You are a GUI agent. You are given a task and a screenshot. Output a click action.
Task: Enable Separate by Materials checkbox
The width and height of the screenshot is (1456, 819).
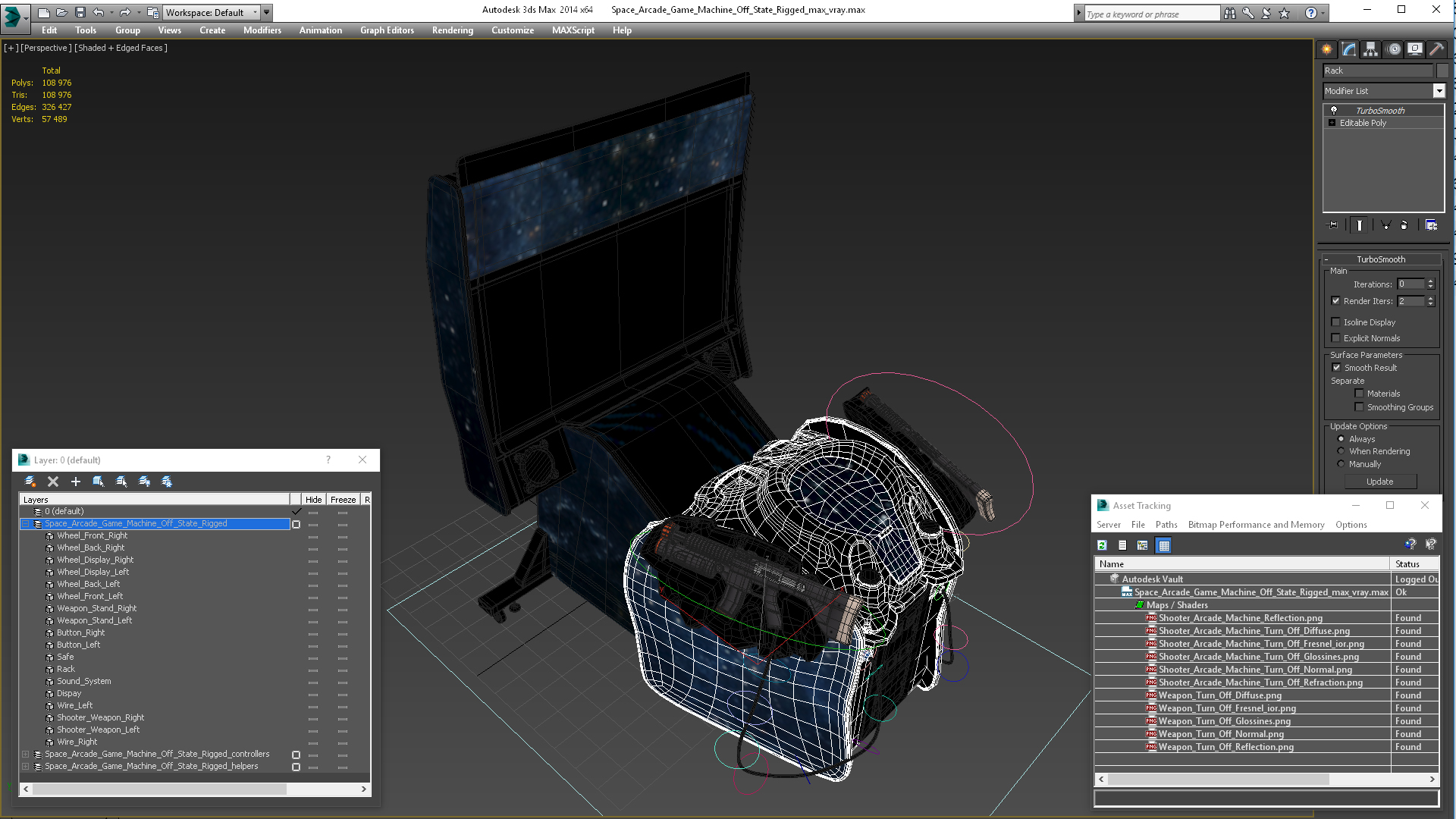pos(1359,394)
